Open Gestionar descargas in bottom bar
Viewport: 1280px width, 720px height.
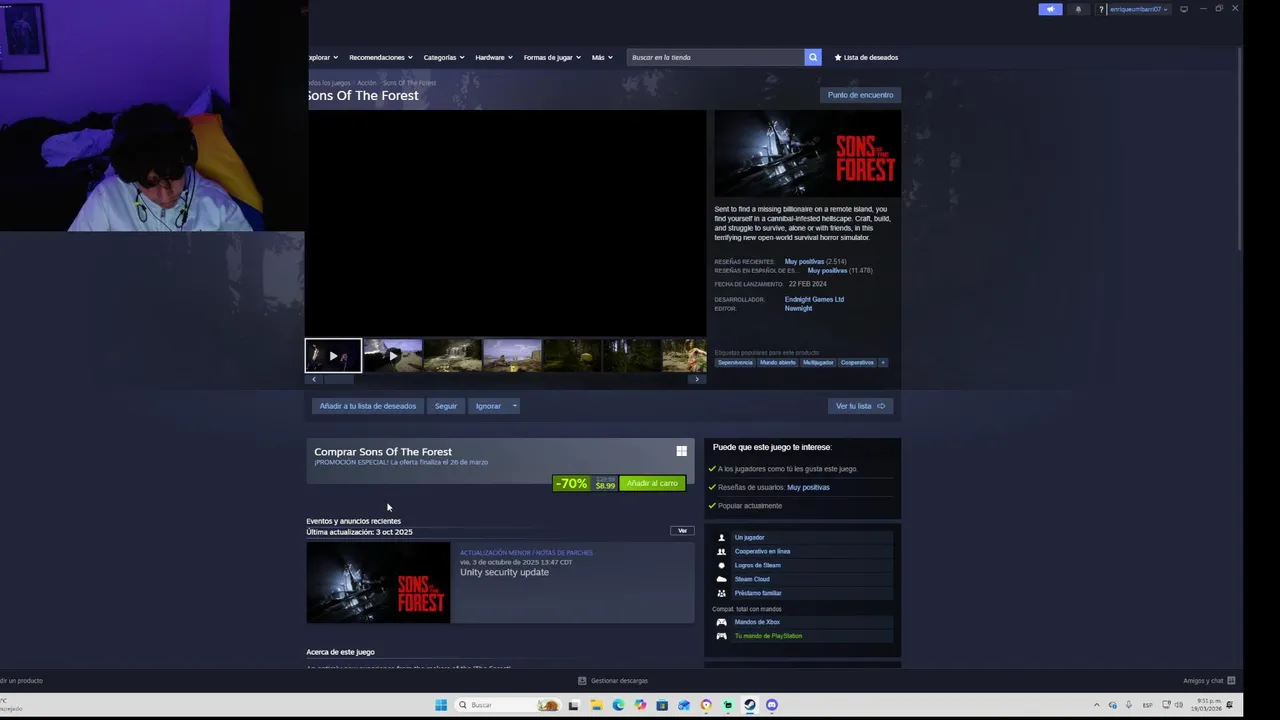(x=613, y=681)
